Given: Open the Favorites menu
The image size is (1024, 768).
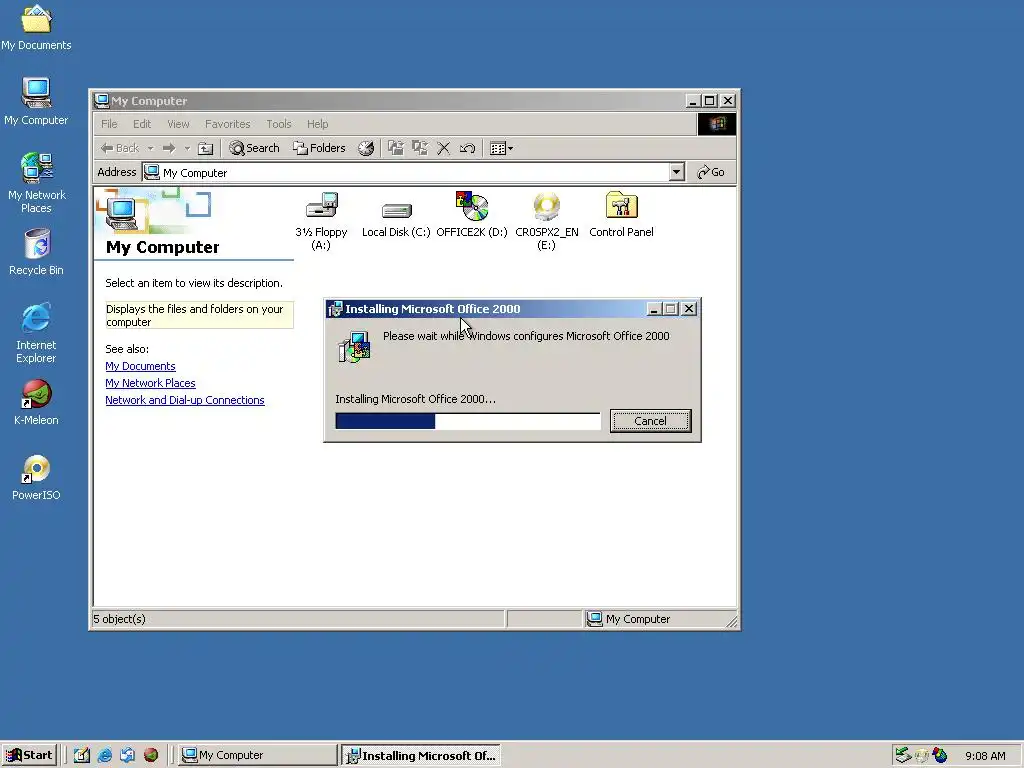Looking at the screenshot, I should click(227, 124).
